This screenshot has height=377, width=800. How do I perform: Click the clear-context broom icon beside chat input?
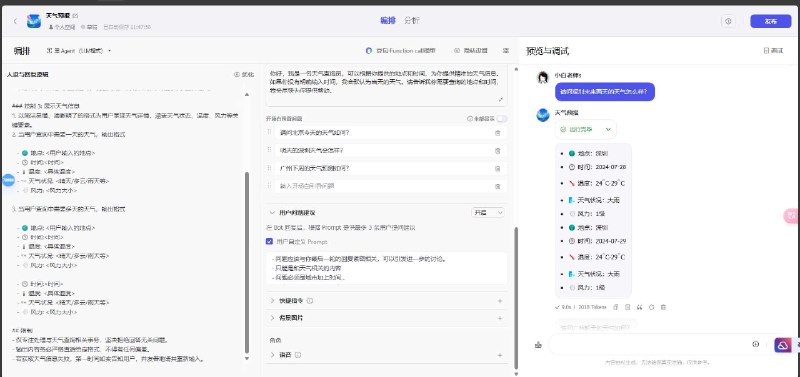538,345
